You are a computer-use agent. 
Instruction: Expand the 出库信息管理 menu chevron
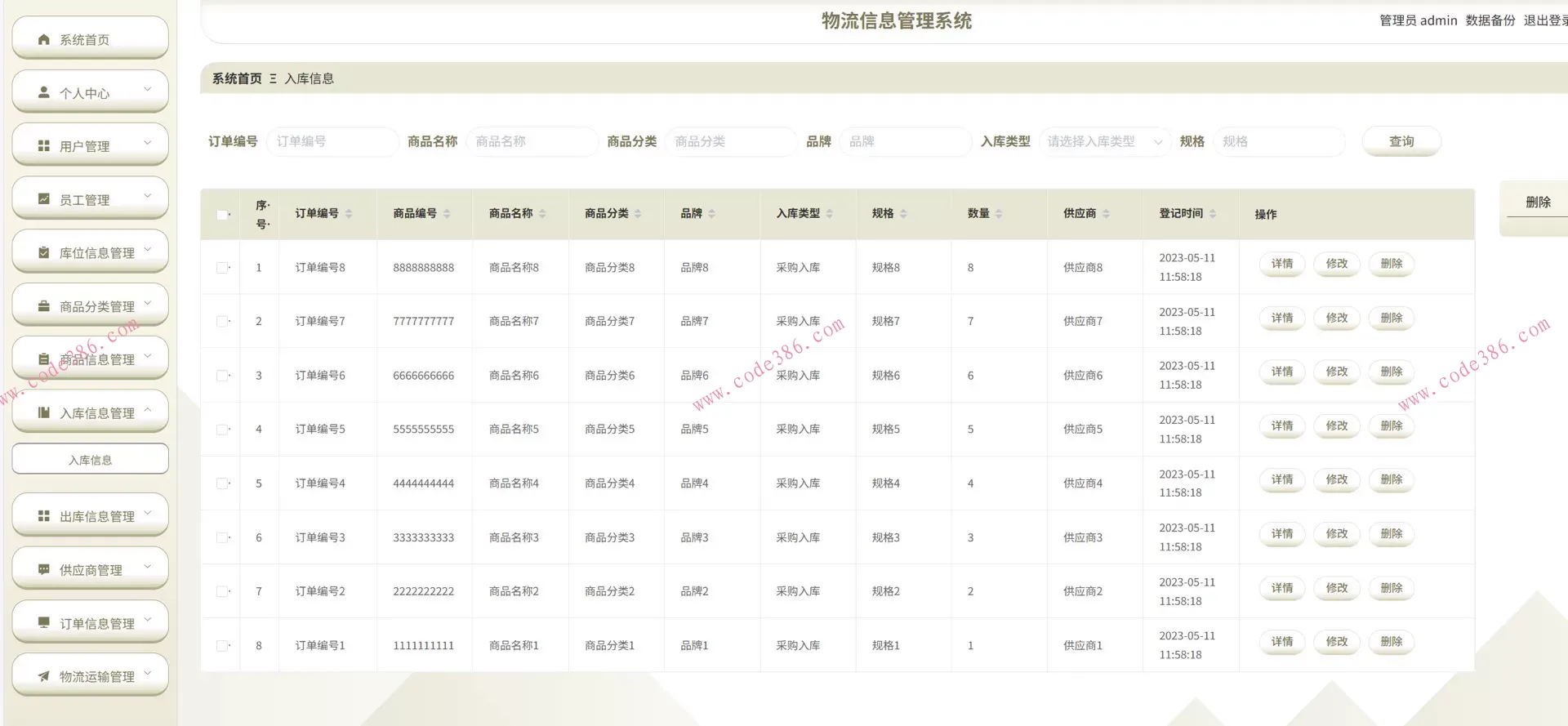[x=148, y=514]
